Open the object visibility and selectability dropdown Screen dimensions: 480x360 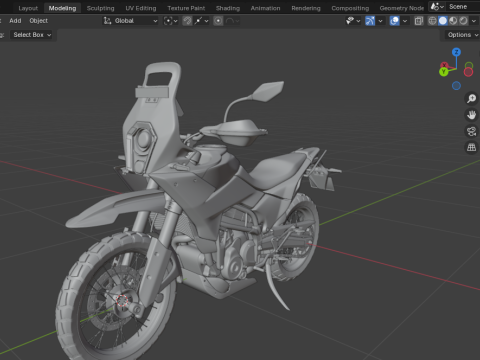tap(353, 21)
